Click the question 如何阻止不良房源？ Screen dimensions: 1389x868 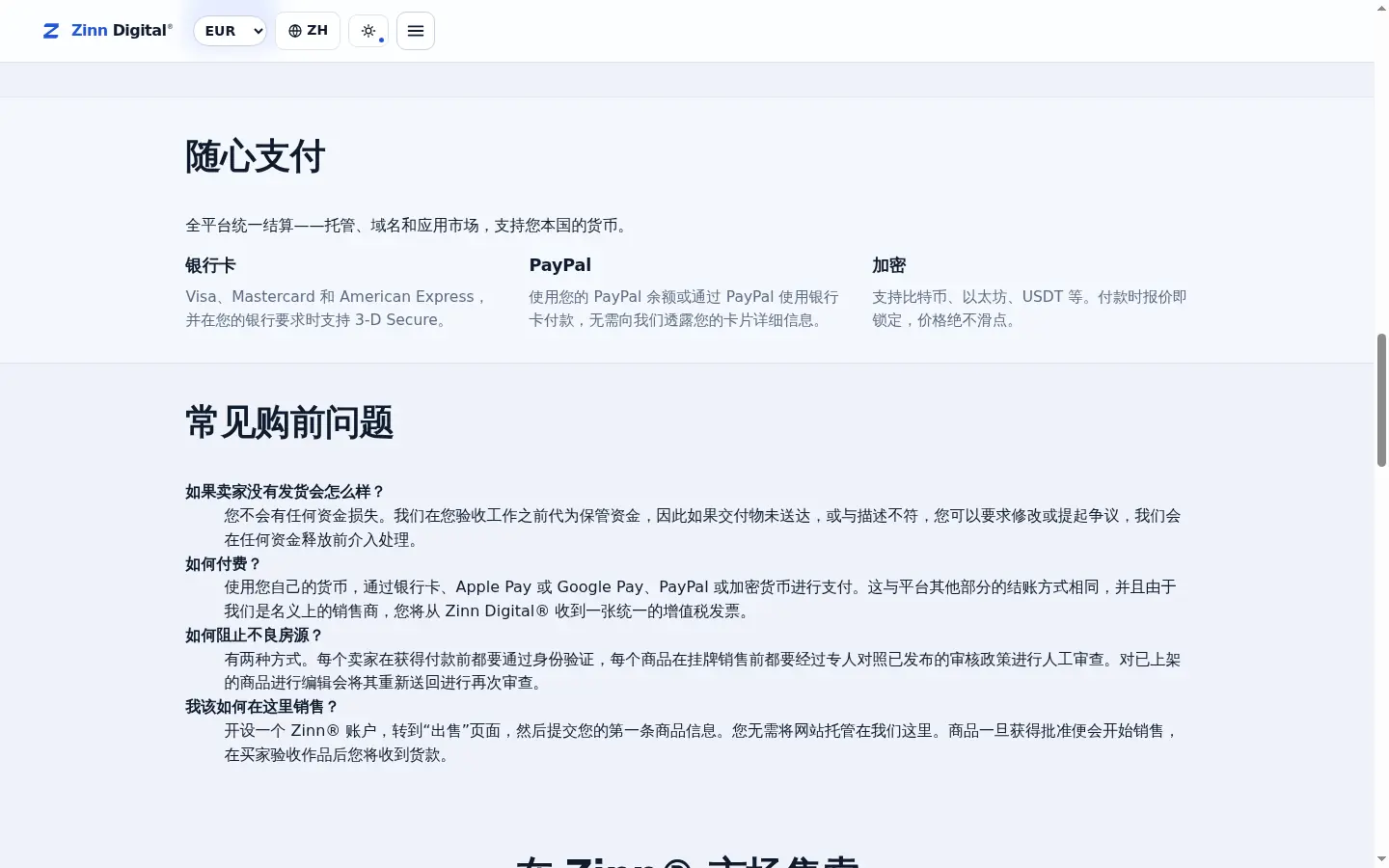tap(255, 636)
